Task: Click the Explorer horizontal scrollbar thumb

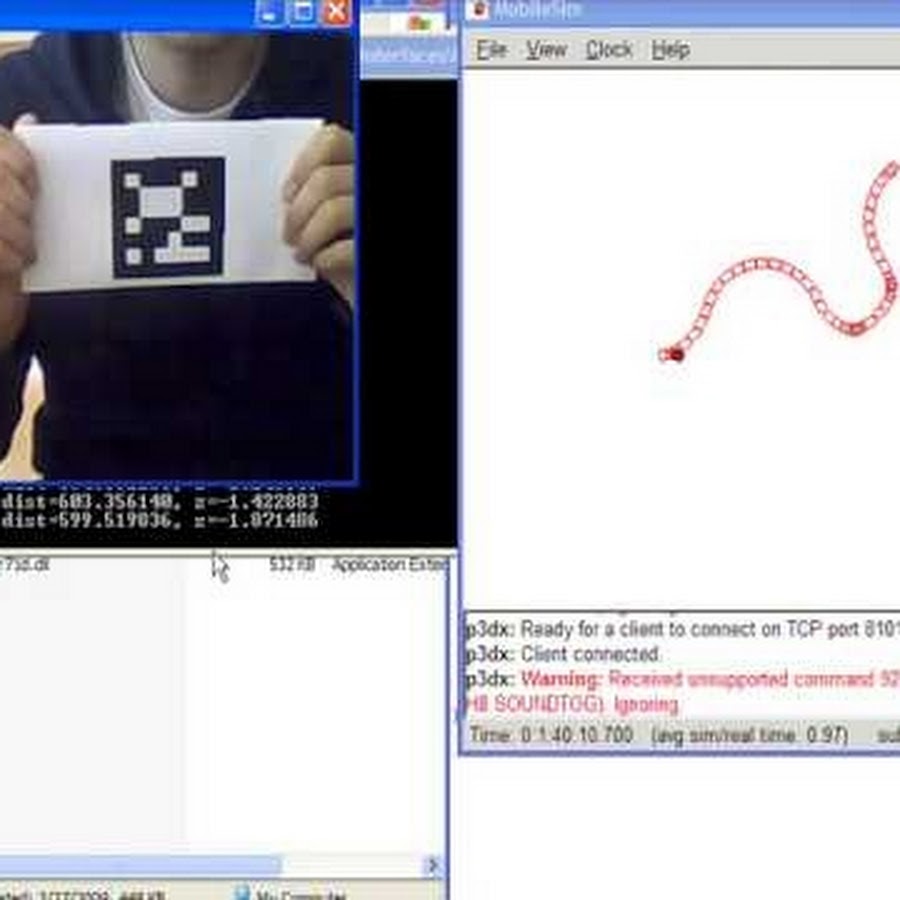Action: pos(140,865)
